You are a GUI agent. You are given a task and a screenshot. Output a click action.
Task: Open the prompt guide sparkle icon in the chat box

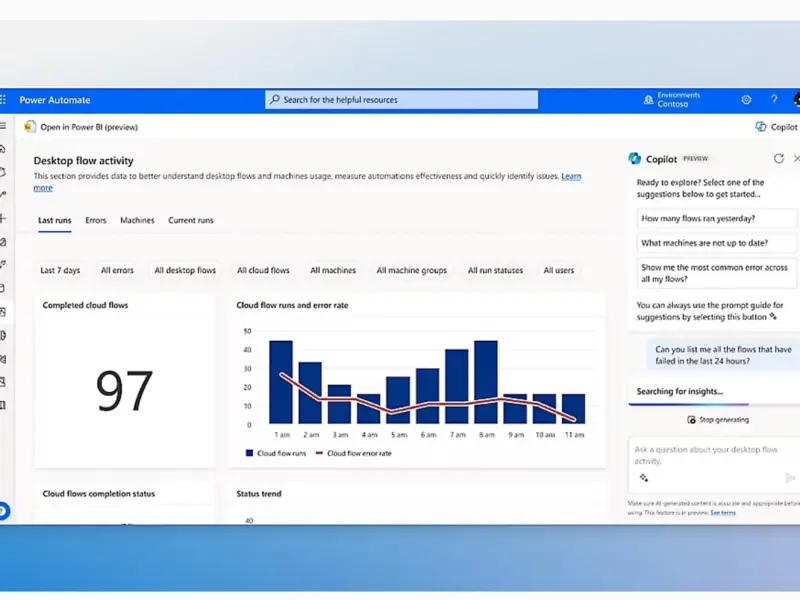644,478
